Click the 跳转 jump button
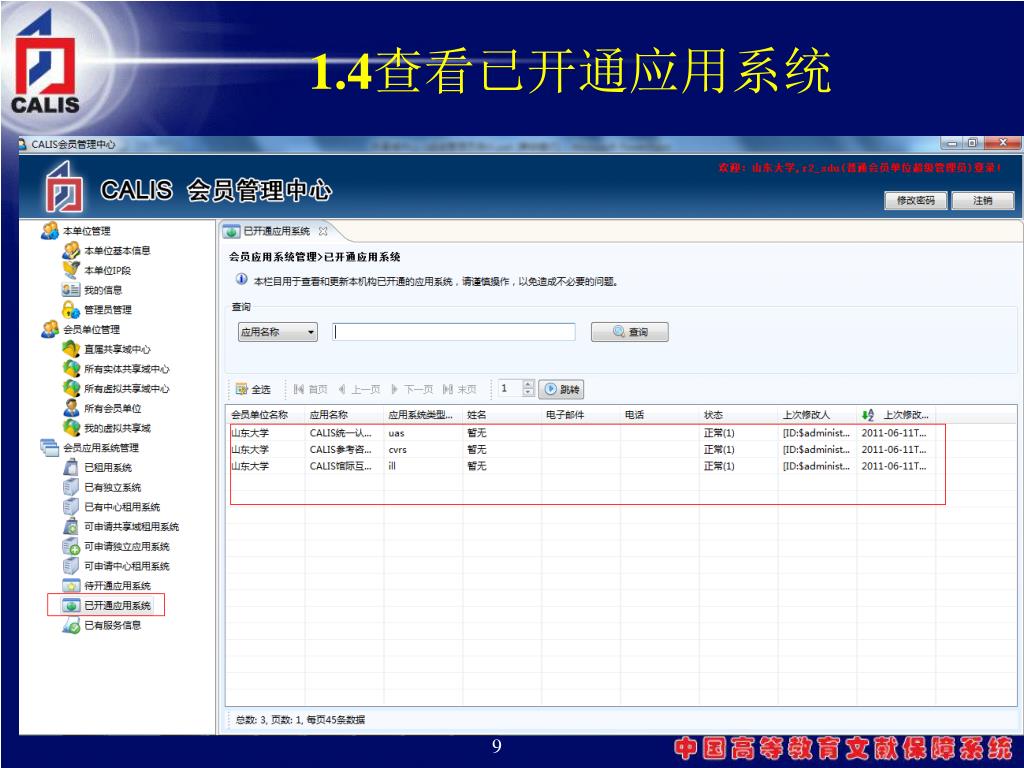Viewport: 1024px width, 768px height. click(562, 389)
